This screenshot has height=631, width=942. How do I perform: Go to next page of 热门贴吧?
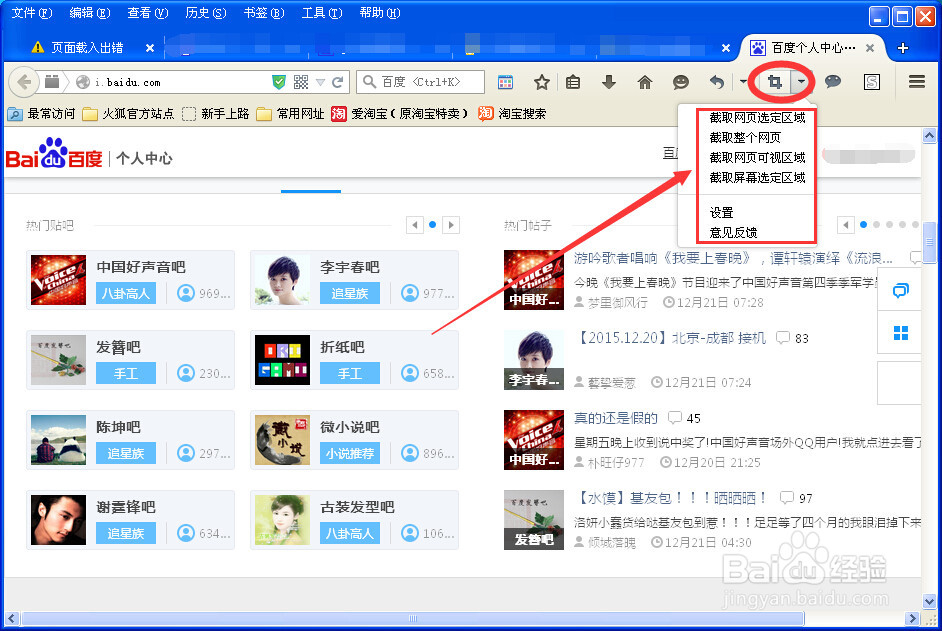pos(451,225)
